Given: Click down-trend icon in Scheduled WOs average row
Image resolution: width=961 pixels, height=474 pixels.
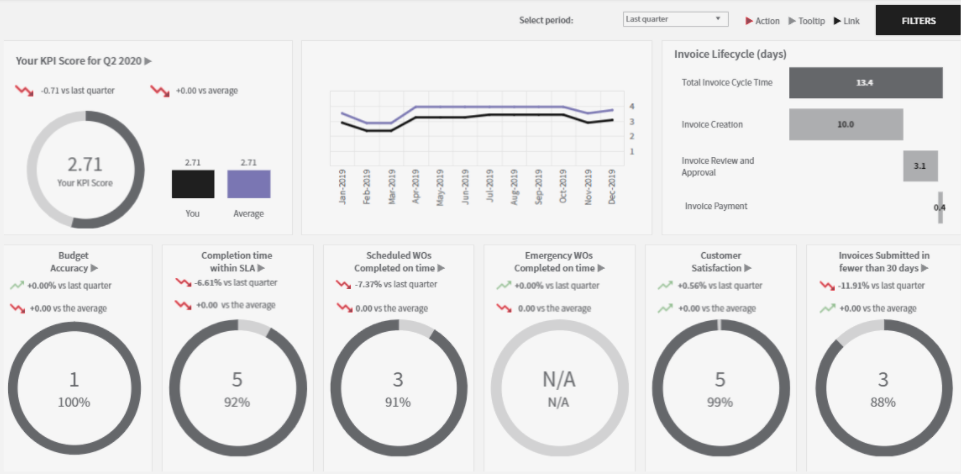Looking at the screenshot, I should click(344, 308).
